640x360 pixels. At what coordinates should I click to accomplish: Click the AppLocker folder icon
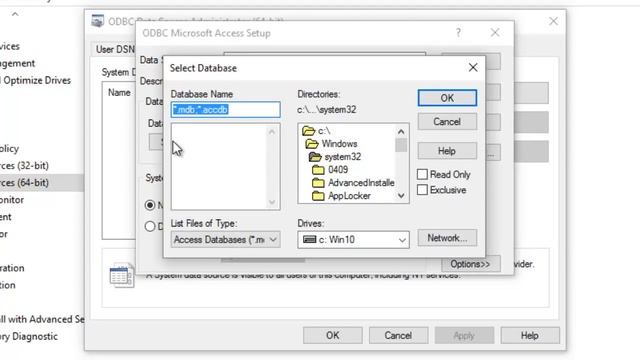[x=318, y=196]
